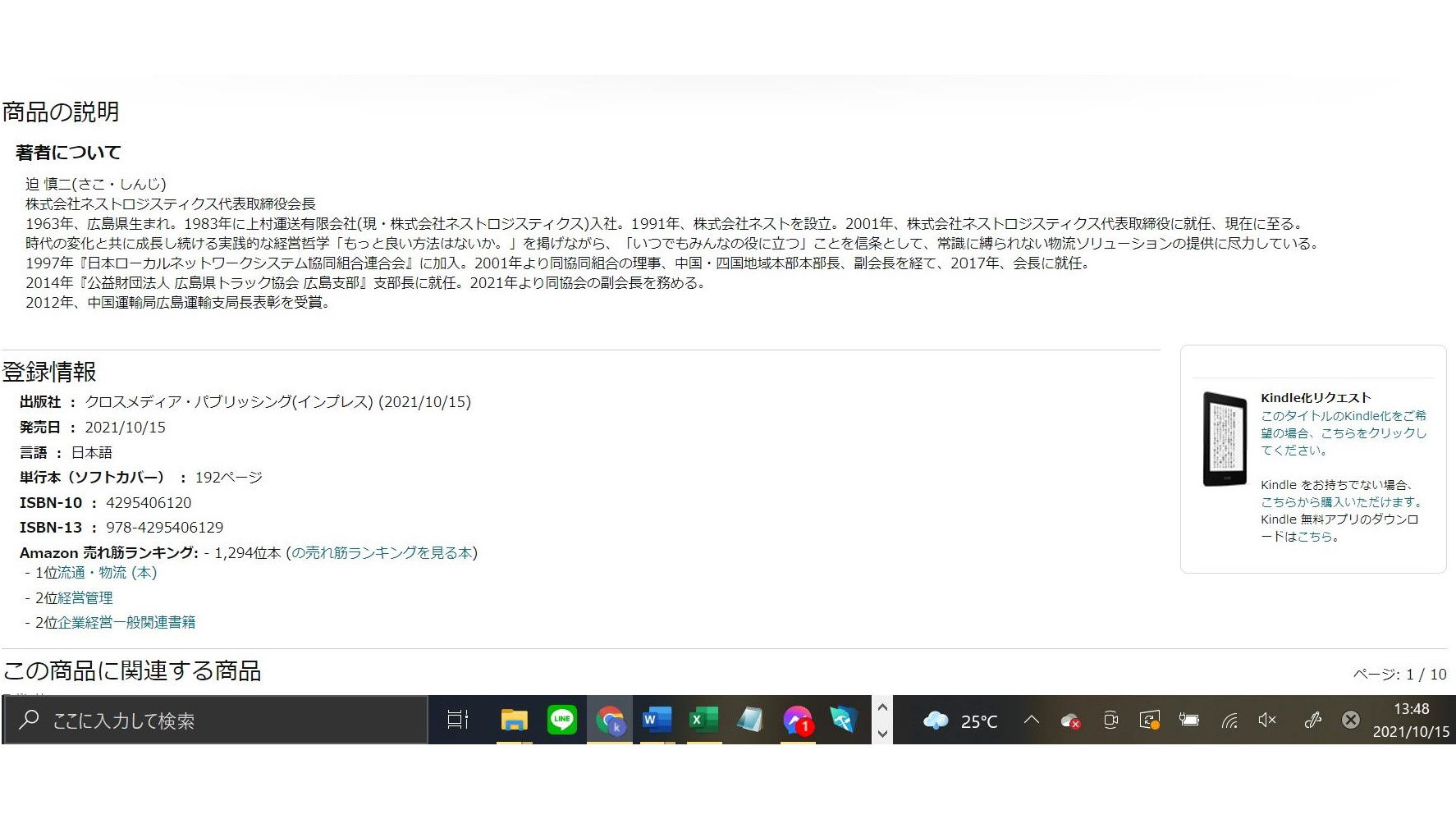Click the publisher name クロスメディア・パブリッシング
The height and width of the screenshot is (819, 1456).
(188, 401)
